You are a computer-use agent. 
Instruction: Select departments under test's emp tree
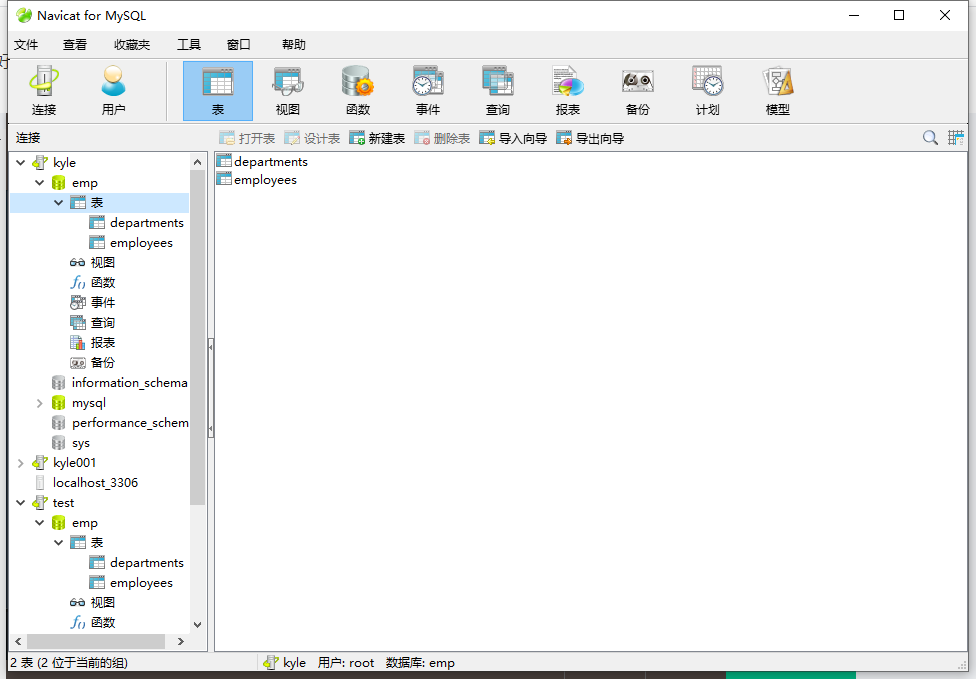click(137, 563)
